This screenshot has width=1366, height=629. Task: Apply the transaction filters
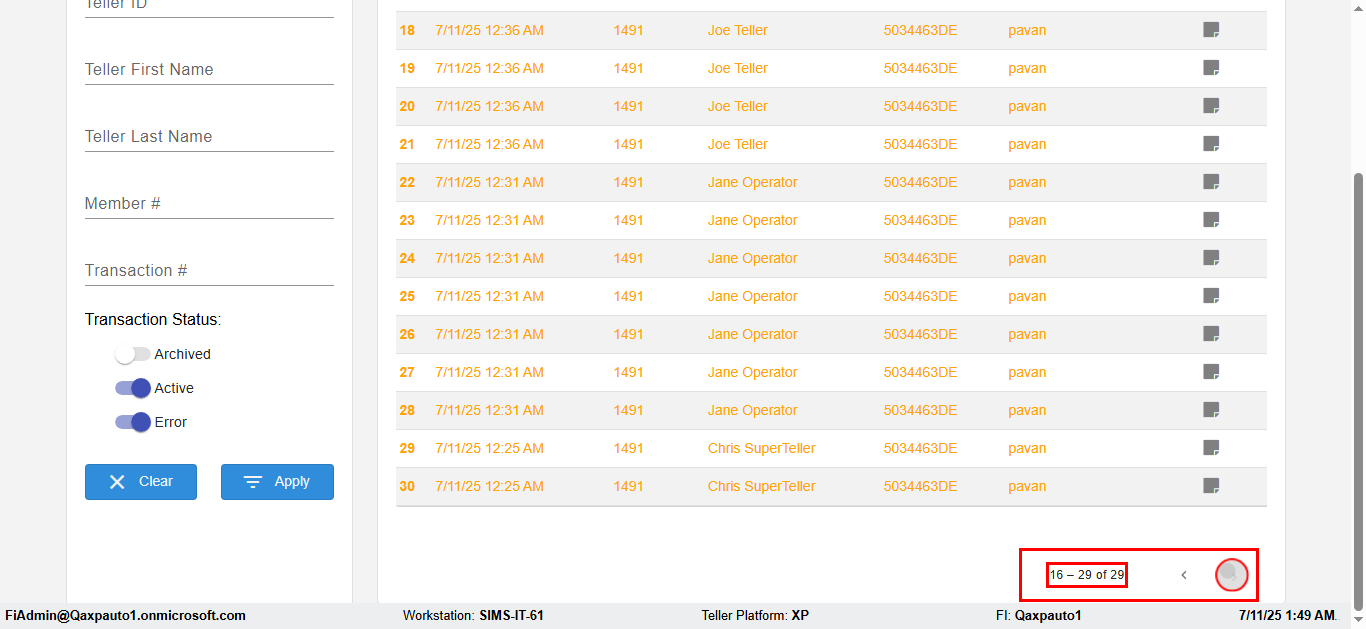[x=277, y=482]
